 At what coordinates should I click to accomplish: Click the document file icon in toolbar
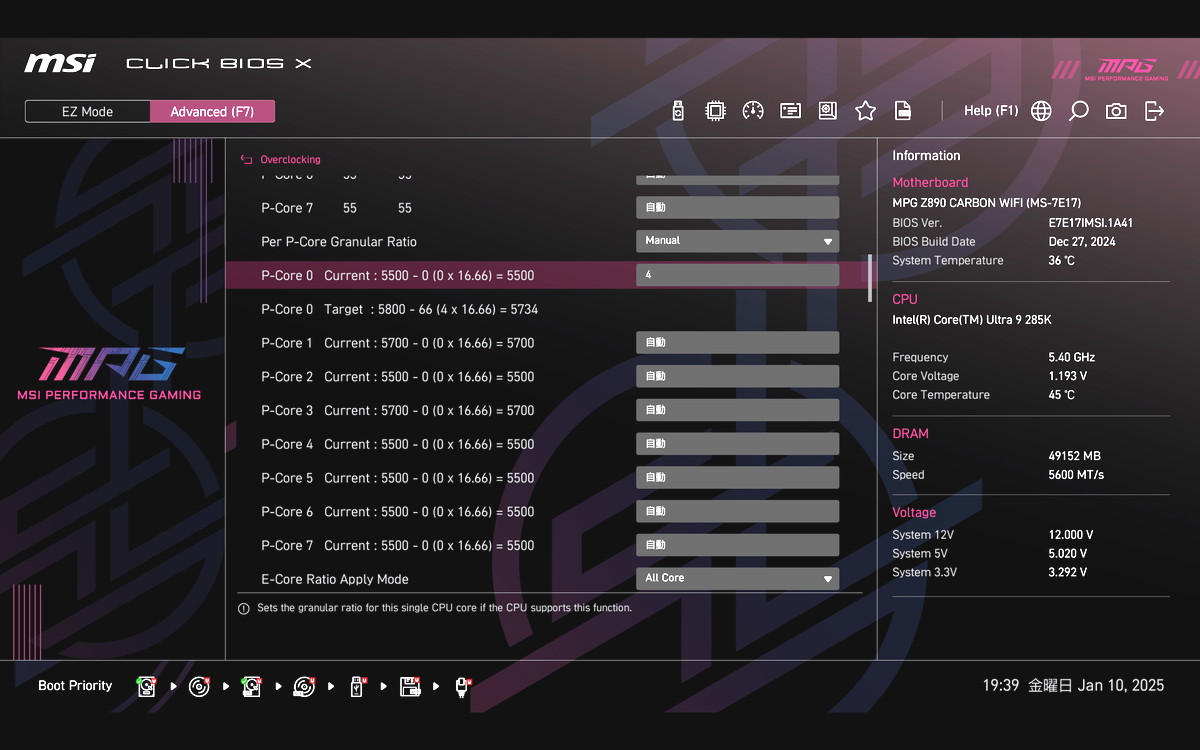[x=903, y=111]
